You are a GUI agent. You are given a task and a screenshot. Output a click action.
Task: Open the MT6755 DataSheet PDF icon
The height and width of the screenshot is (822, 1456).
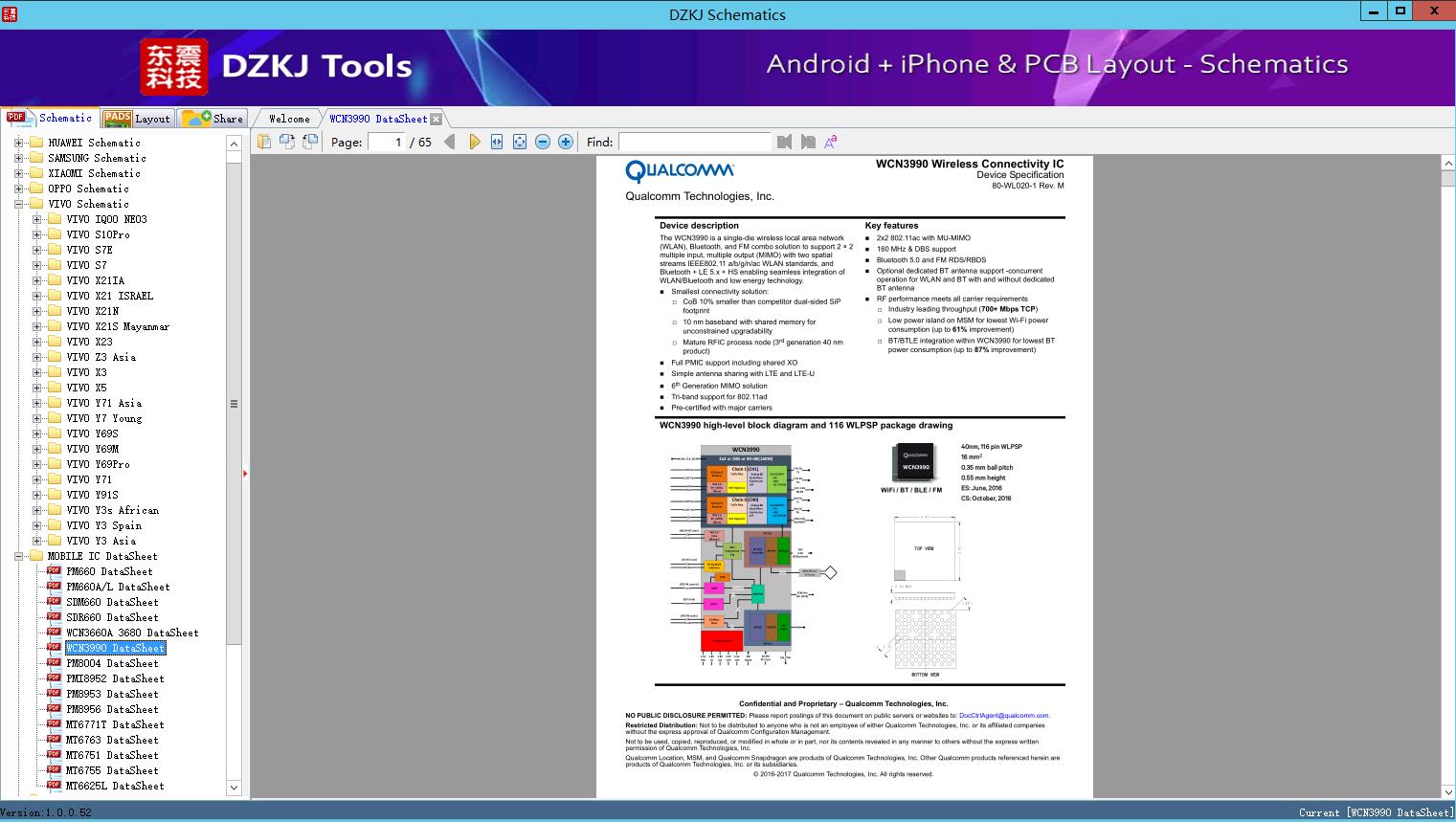coord(54,770)
